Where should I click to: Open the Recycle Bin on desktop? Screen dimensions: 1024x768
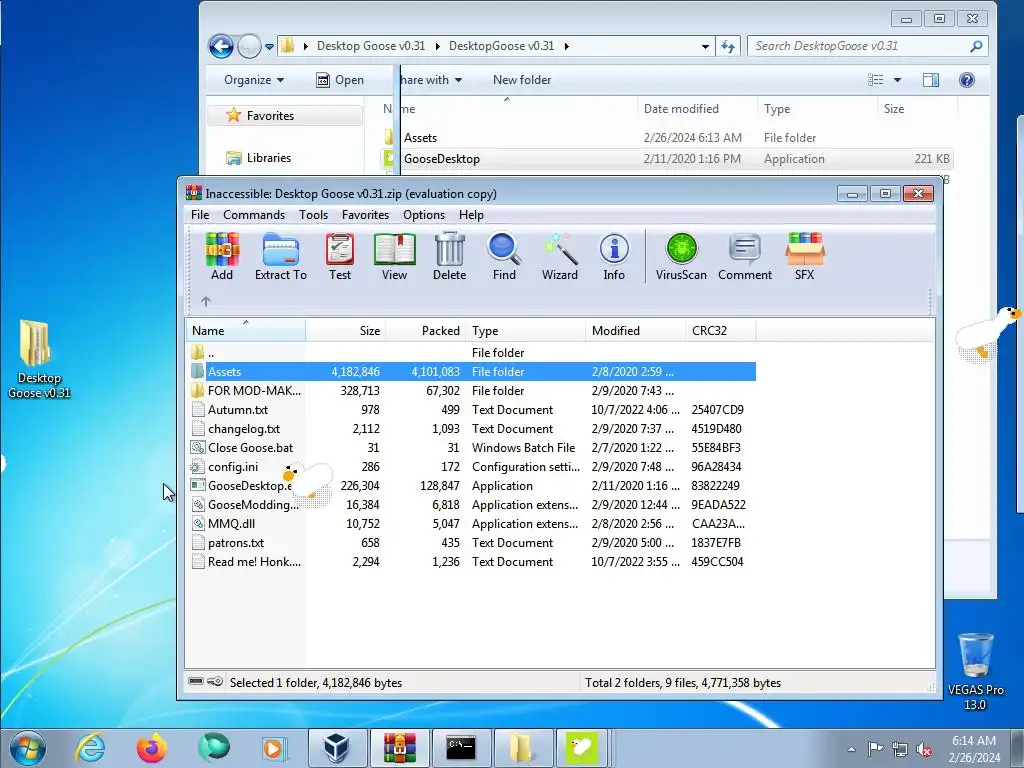pyautogui.click(x=976, y=671)
